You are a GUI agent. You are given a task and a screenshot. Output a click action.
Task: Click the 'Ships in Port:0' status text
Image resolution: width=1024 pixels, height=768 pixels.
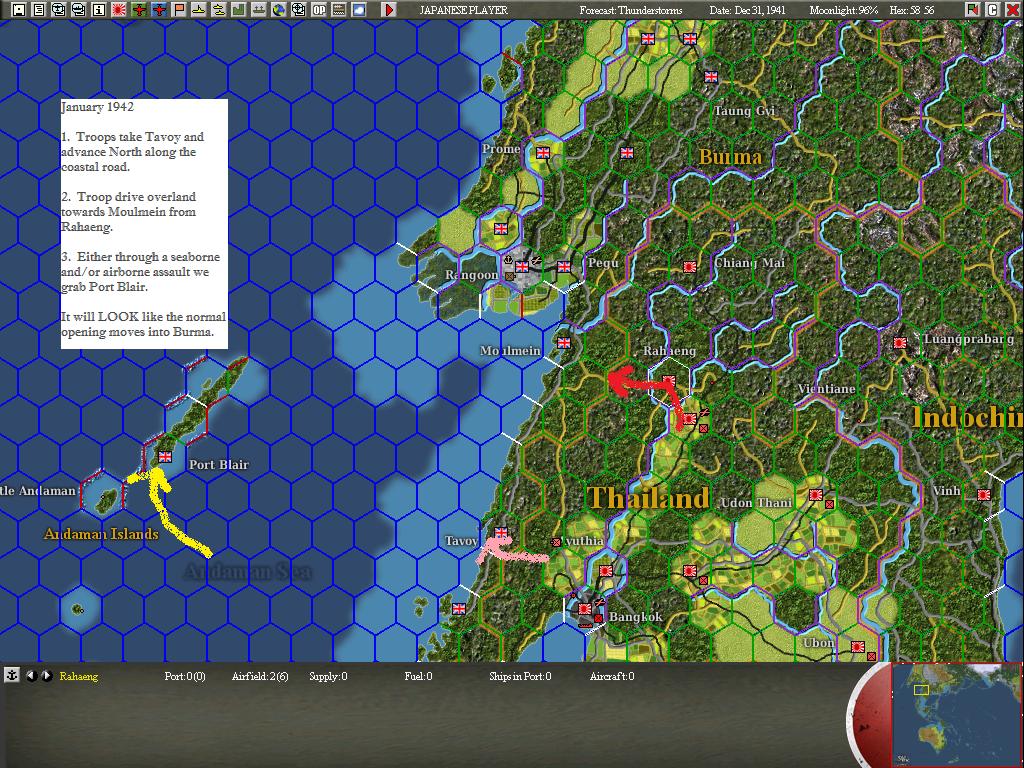click(520, 676)
